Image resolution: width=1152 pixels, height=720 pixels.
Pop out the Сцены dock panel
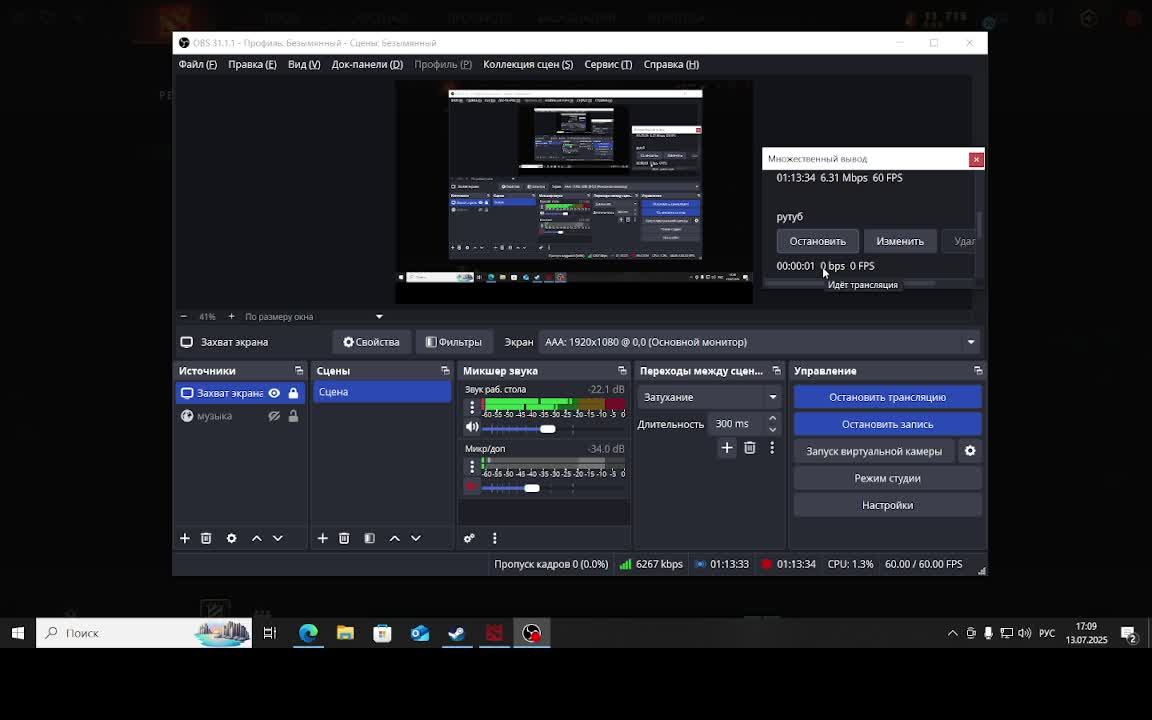pos(444,371)
